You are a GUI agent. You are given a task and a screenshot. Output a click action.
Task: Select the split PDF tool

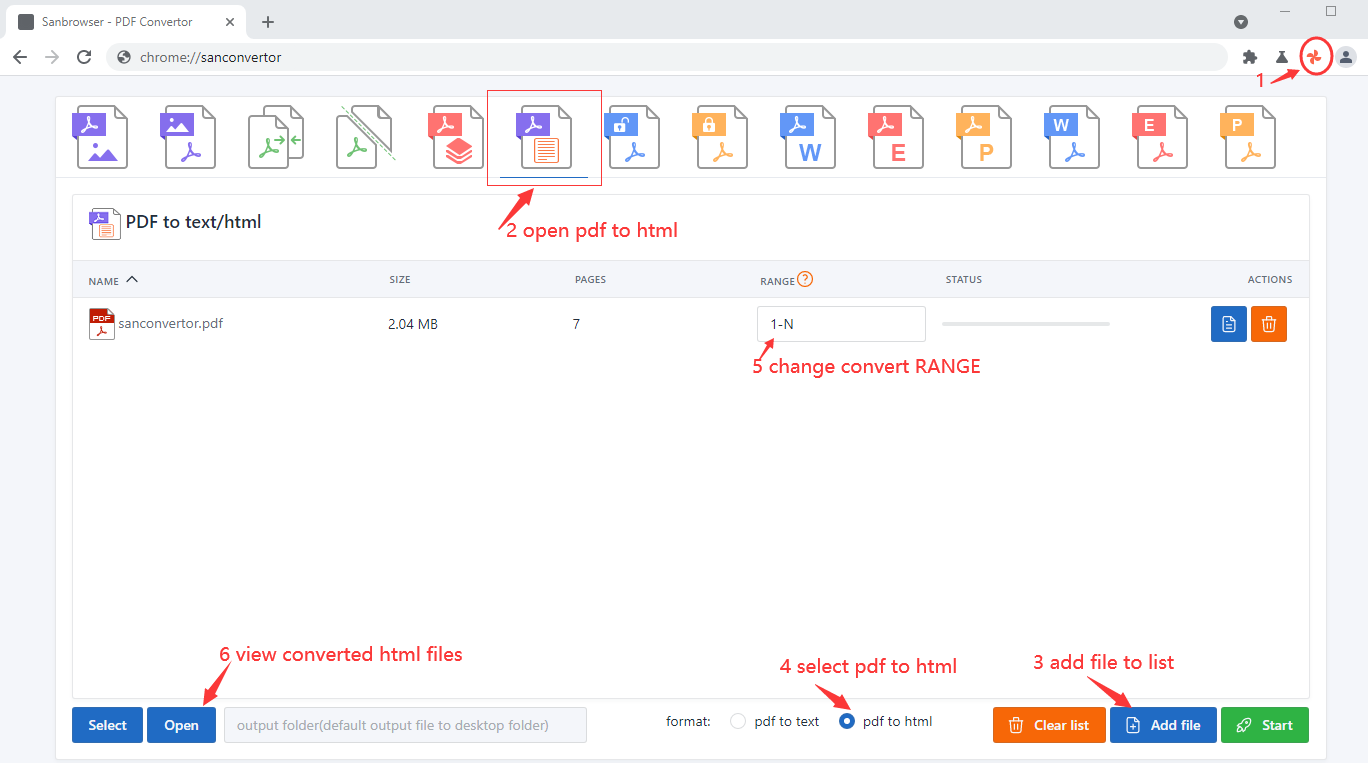click(364, 137)
